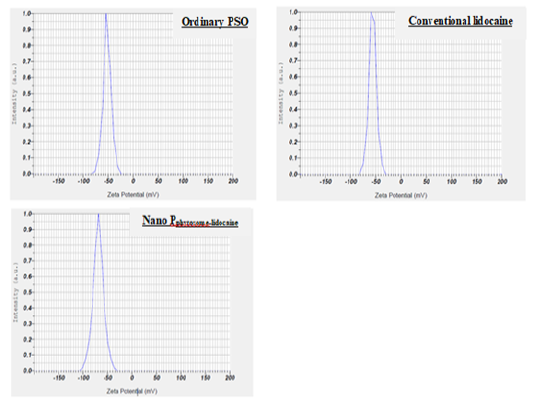533x410 pixels.
Task: Click "Intensity (a.u.)" axis label of Conventional lidocaine chart
Action: tap(281, 93)
